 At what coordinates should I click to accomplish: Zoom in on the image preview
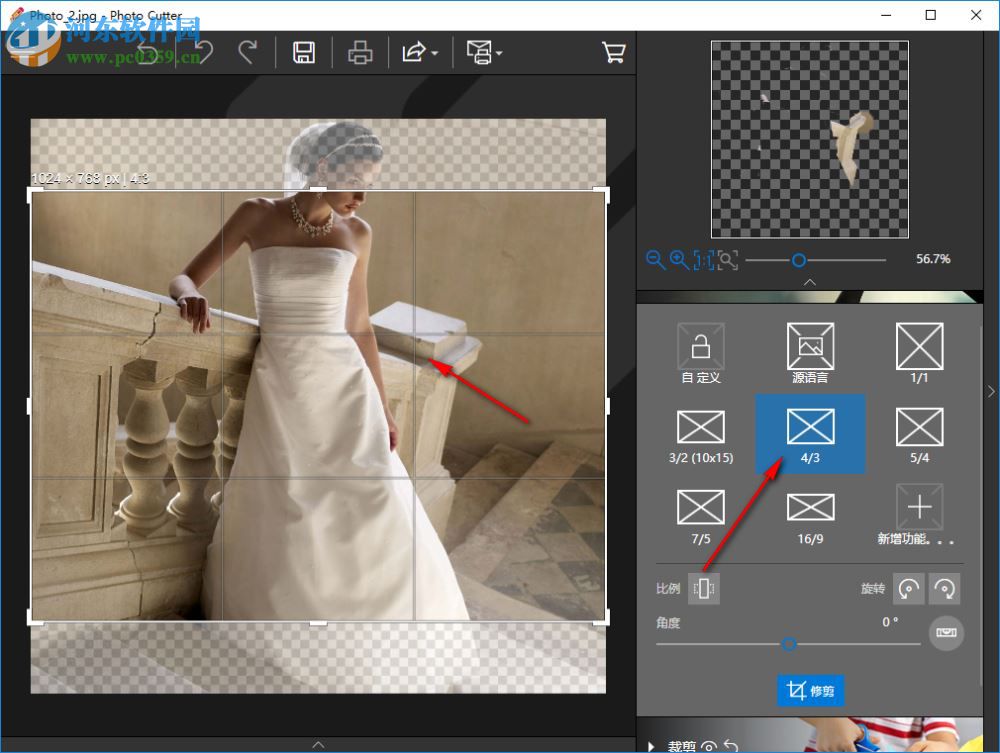[x=679, y=260]
